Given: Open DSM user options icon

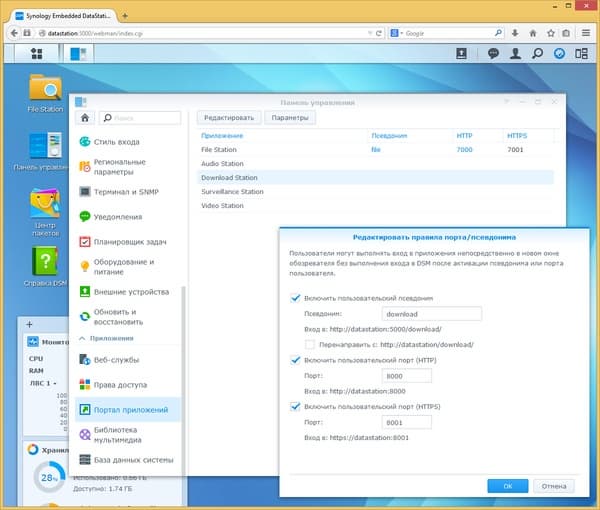Looking at the screenshot, I should (x=515, y=54).
